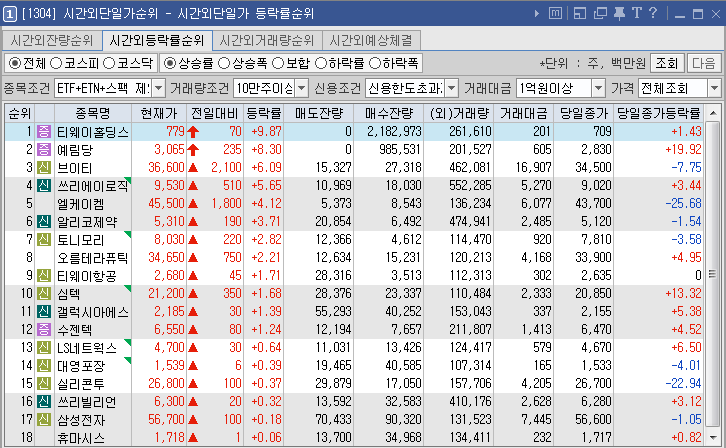The height and width of the screenshot is (448, 726).
Task: Click the 신 badge beside 삼성전자
Action: click(44, 420)
